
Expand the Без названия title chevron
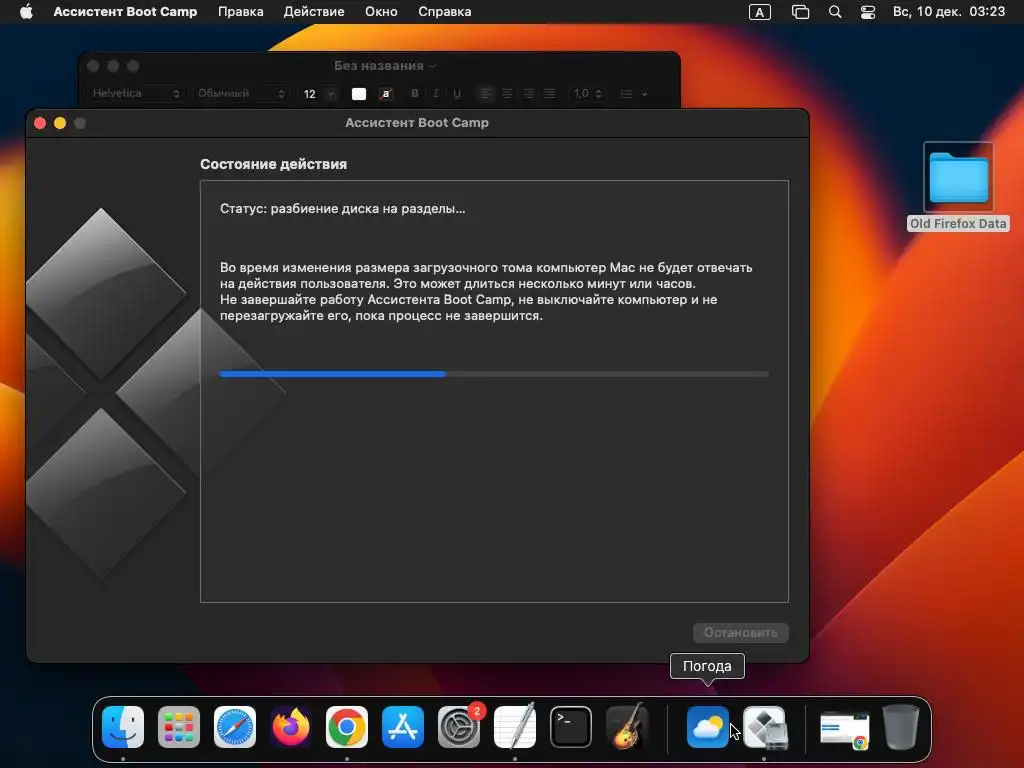click(433, 66)
